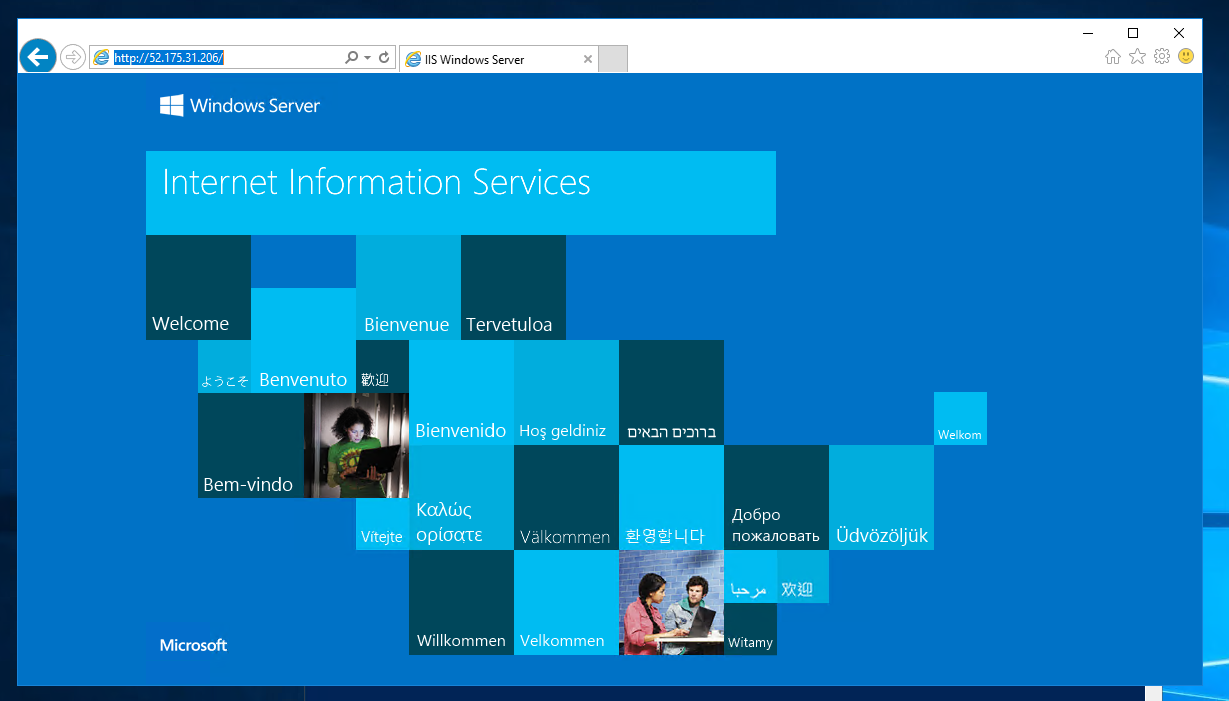Click the Hebrew ברוכים הבאים tile
This screenshot has height=701, width=1229.
point(671,392)
